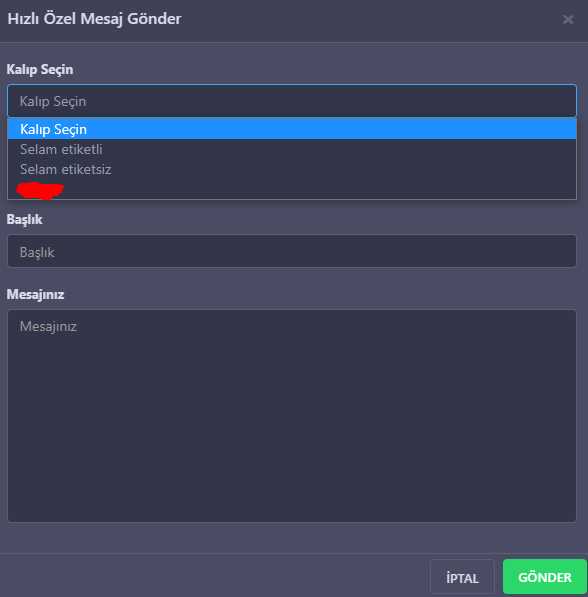This screenshot has height=597, width=588.
Task: Open the Kalıp Seçin combo box
Action: pyautogui.click(x=292, y=101)
